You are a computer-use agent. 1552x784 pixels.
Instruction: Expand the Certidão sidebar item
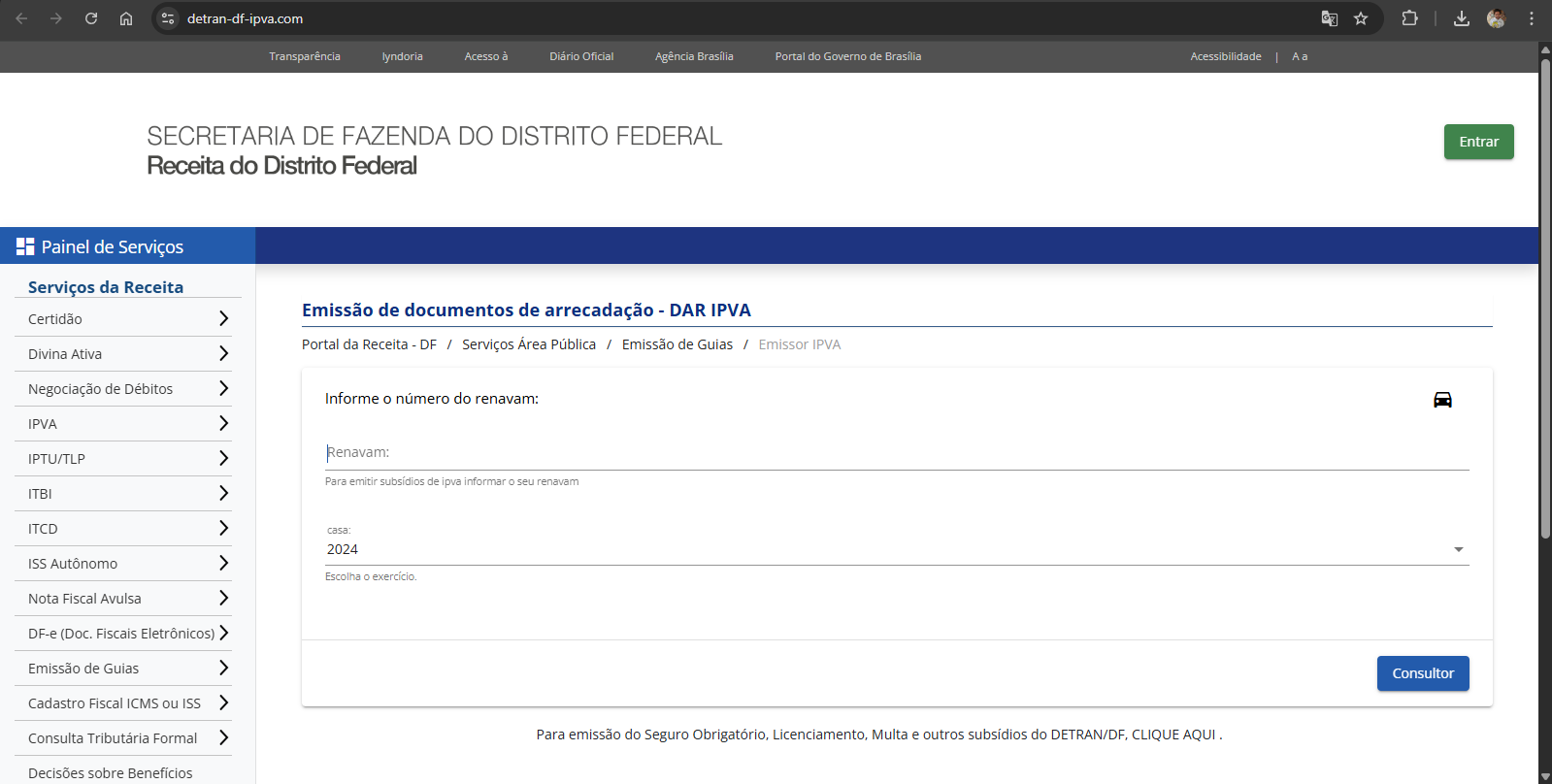[x=123, y=319]
